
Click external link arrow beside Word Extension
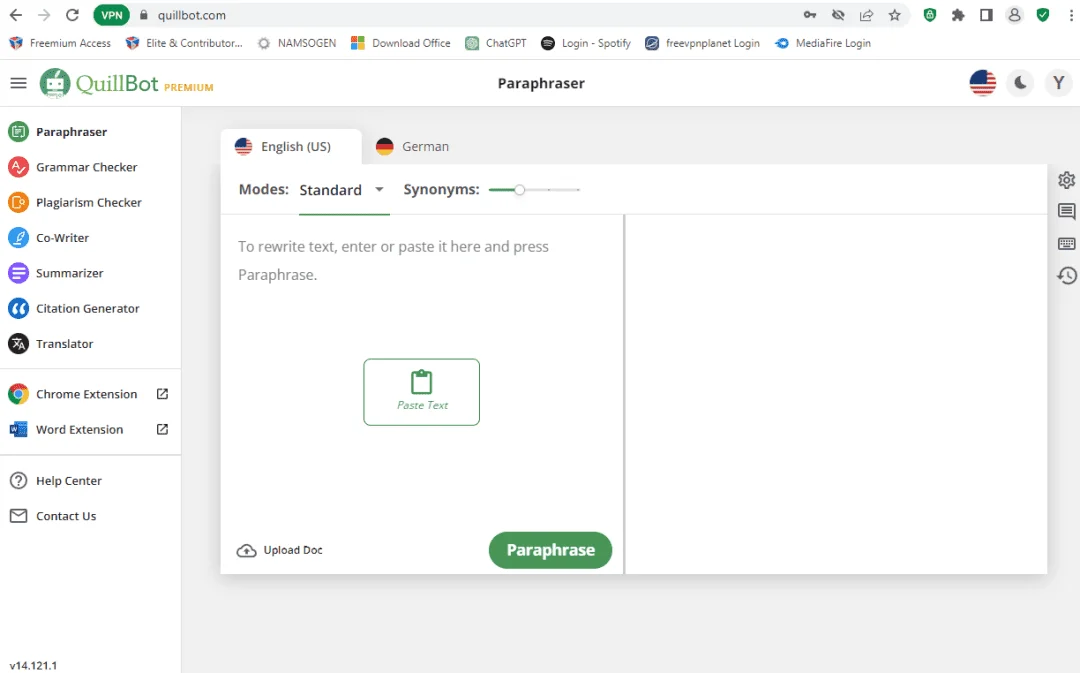click(163, 429)
